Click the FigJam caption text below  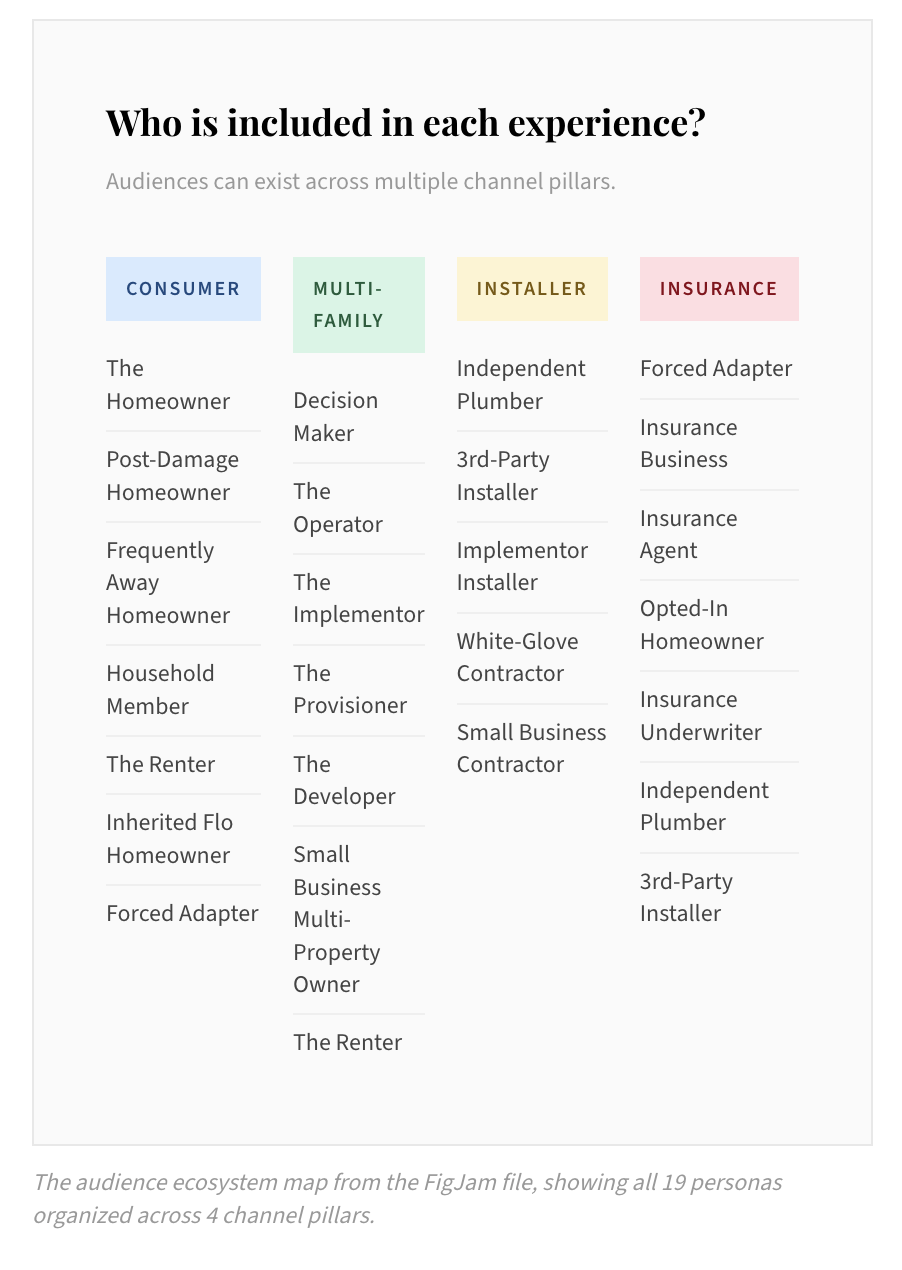408,1198
